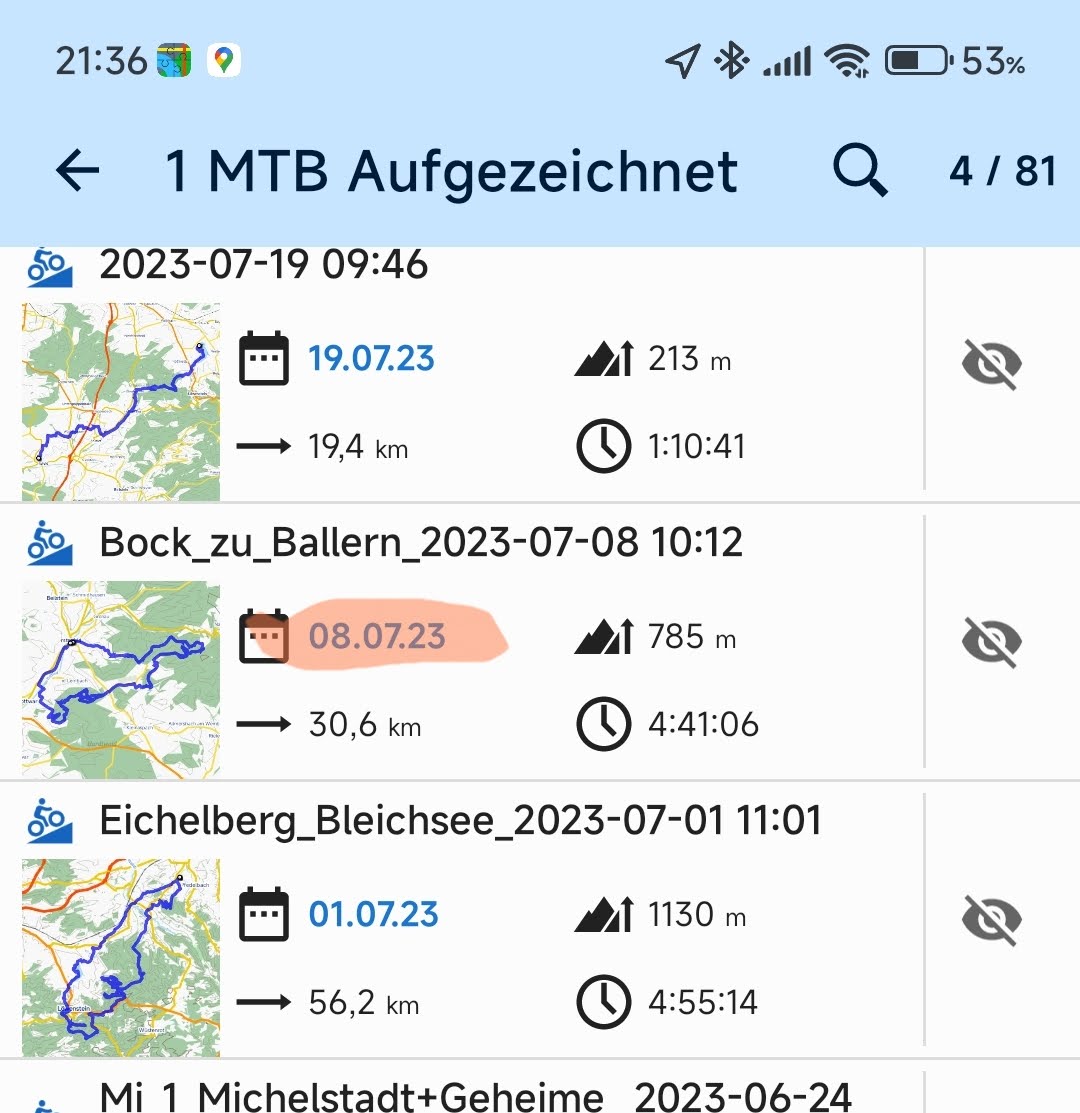1080x1113 pixels.
Task: Tap elevation icon next to 1130 m
Action: 604,915
